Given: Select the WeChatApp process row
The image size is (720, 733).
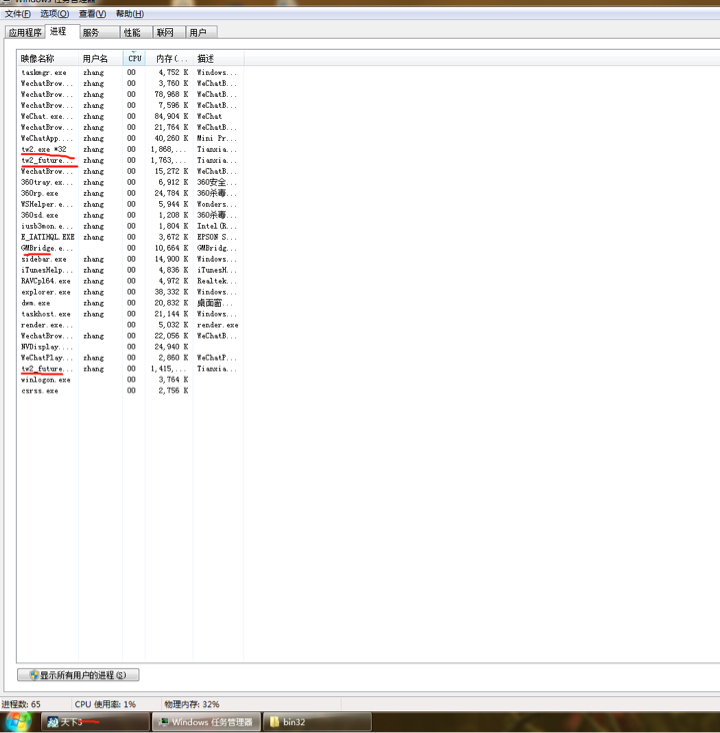Looking at the screenshot, I should [130, 138].
